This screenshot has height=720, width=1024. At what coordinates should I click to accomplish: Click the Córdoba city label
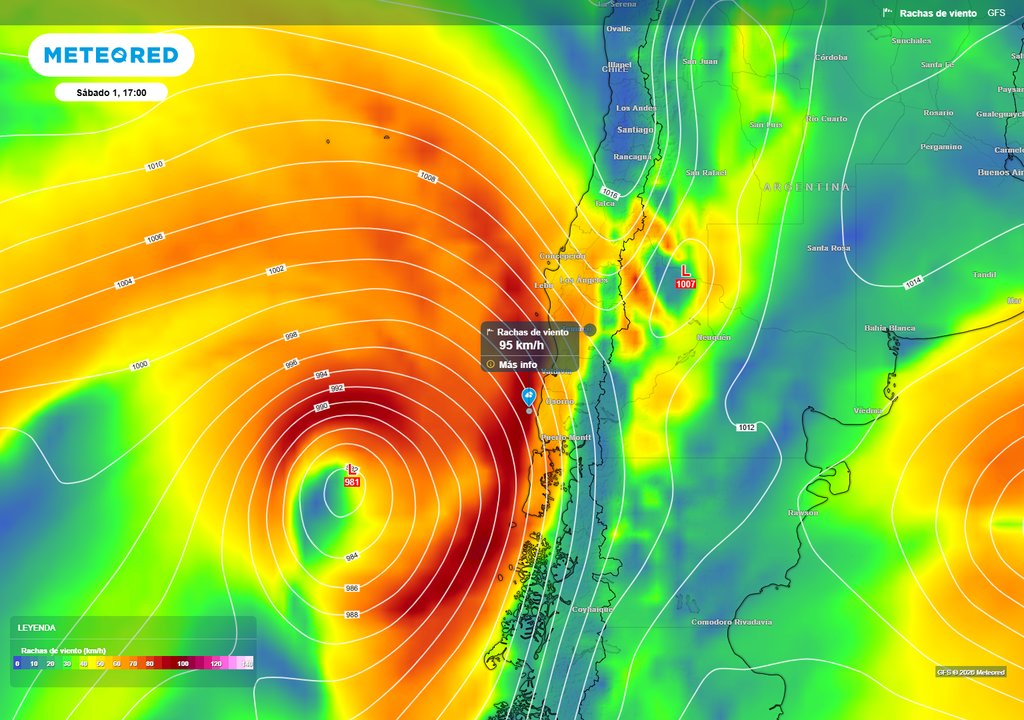point(831,57)
